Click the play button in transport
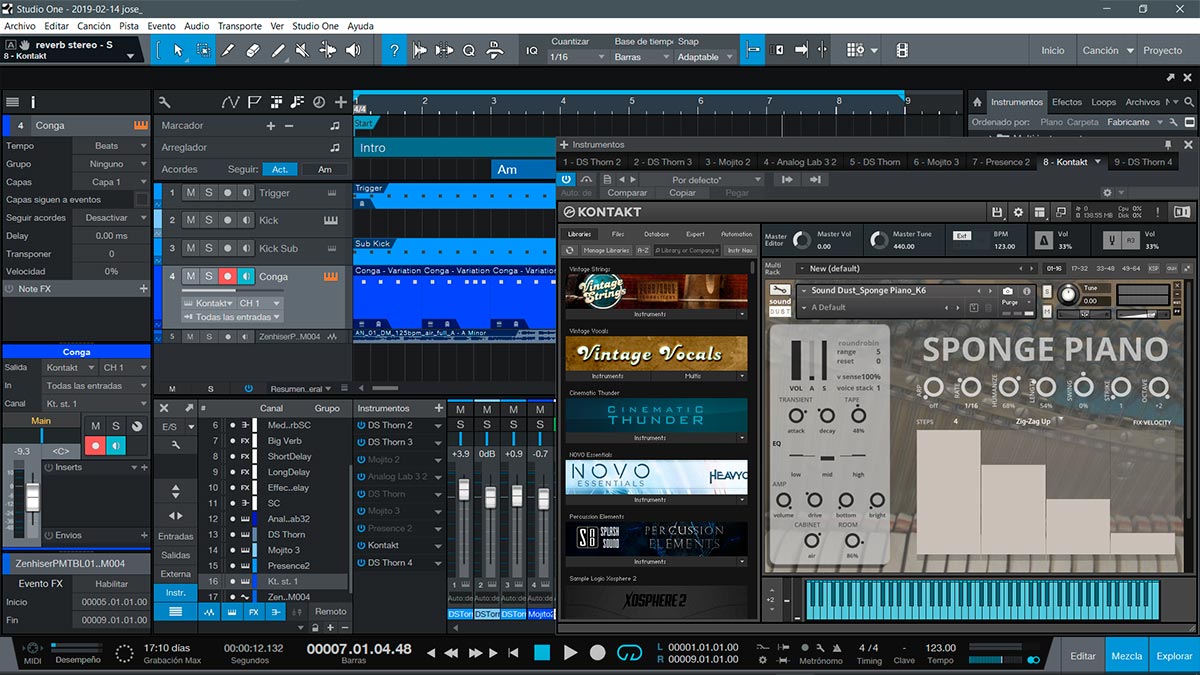The width and height of the screenshot is (1200, 675). point(571,652)
